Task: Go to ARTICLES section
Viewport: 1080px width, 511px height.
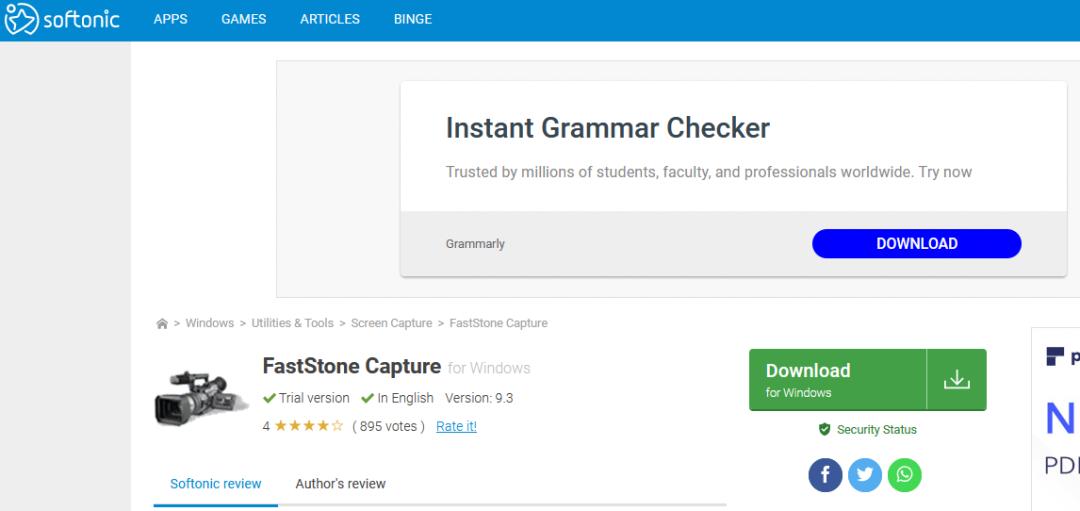Action: click(x=330, y=19)
